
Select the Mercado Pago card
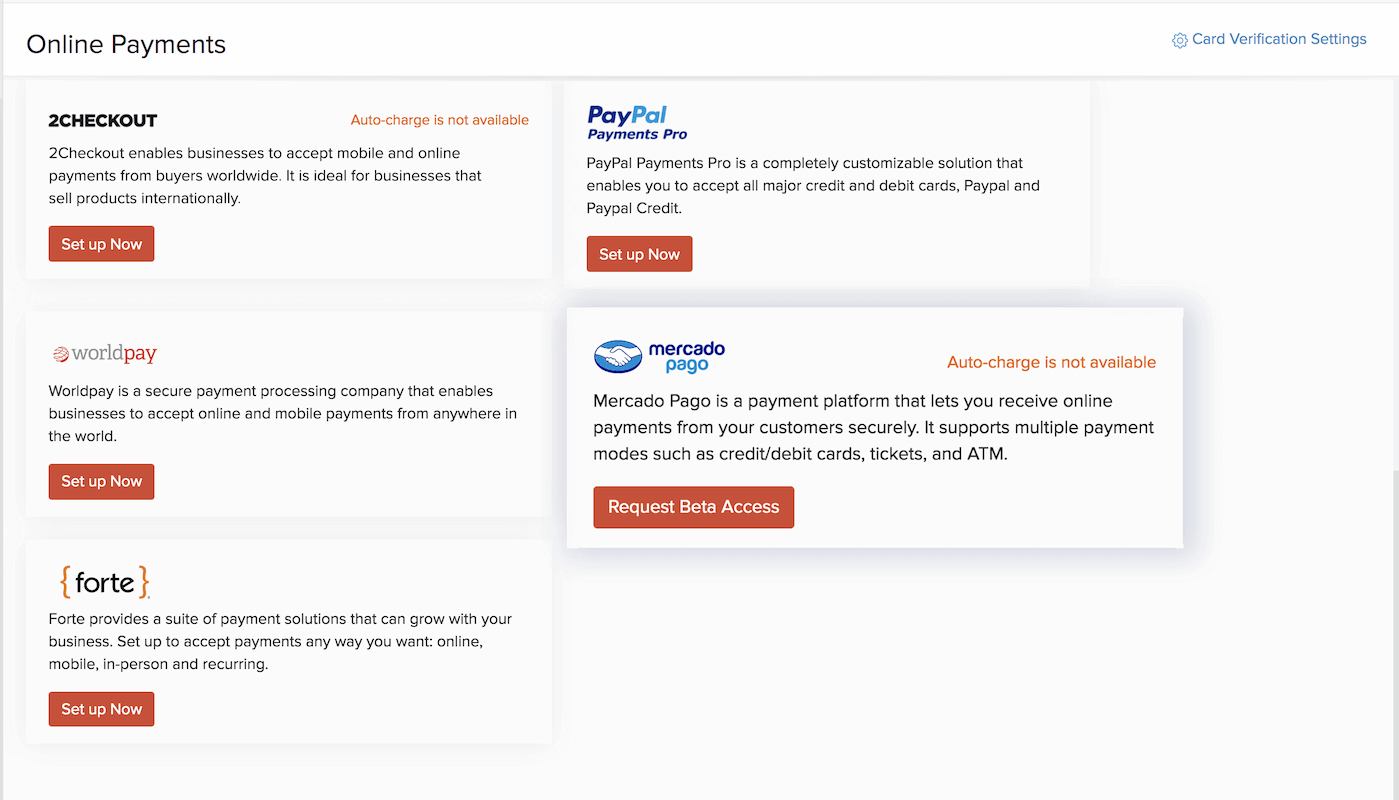pyautogui.click(x=875, y=428)
